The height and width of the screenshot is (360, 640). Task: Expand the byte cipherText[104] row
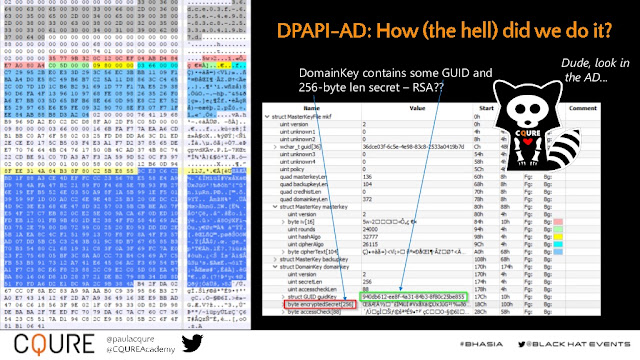[283, 252]
